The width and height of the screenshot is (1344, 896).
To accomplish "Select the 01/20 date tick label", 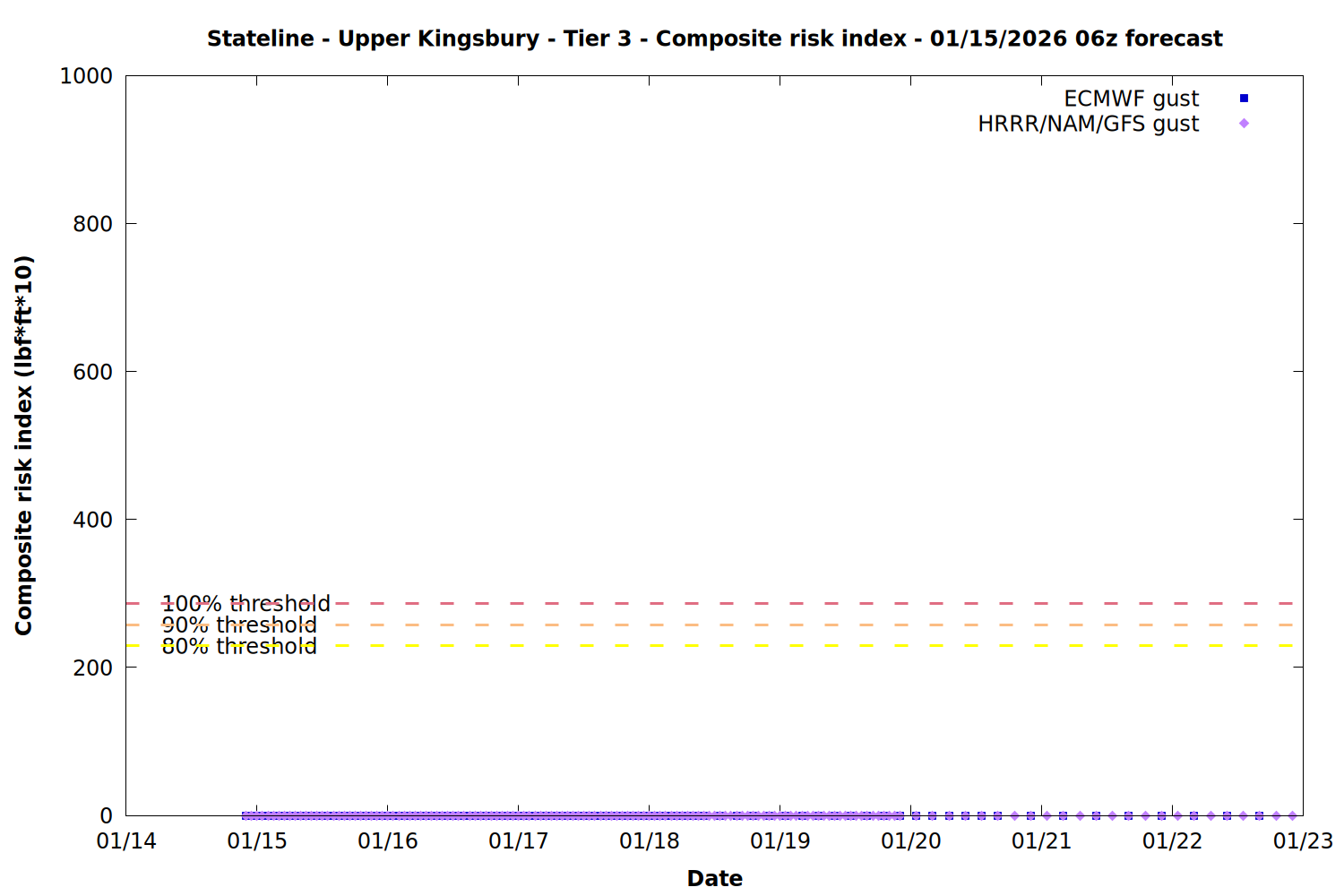I will coord(910,841).
